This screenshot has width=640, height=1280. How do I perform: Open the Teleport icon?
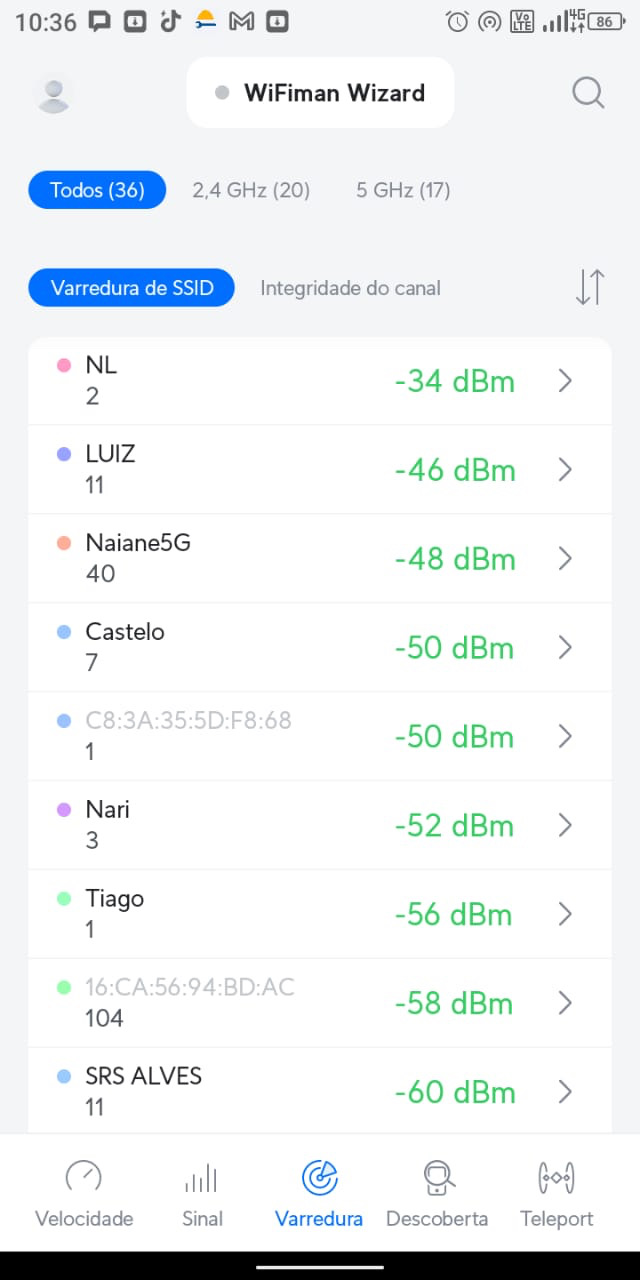pyautogui.click(x=556, y=1178)
